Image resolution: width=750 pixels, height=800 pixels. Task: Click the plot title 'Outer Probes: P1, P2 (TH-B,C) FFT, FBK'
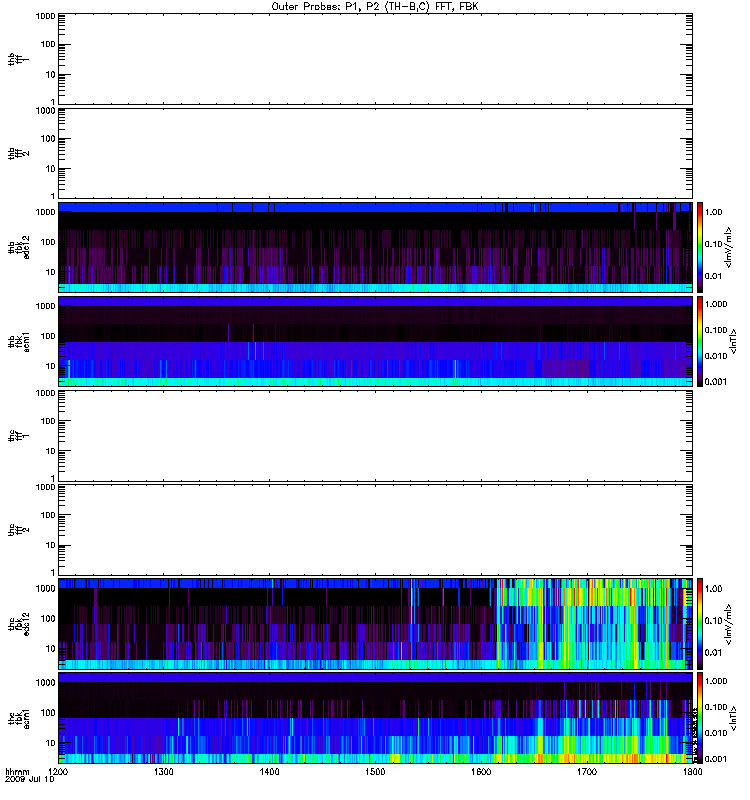click(375, 7)
